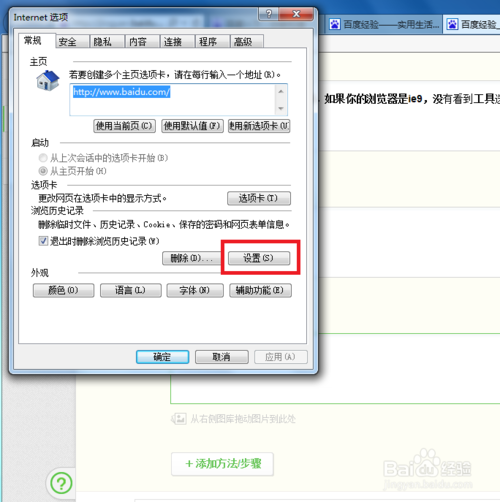Click the green question mark help icon

[61, 483]
